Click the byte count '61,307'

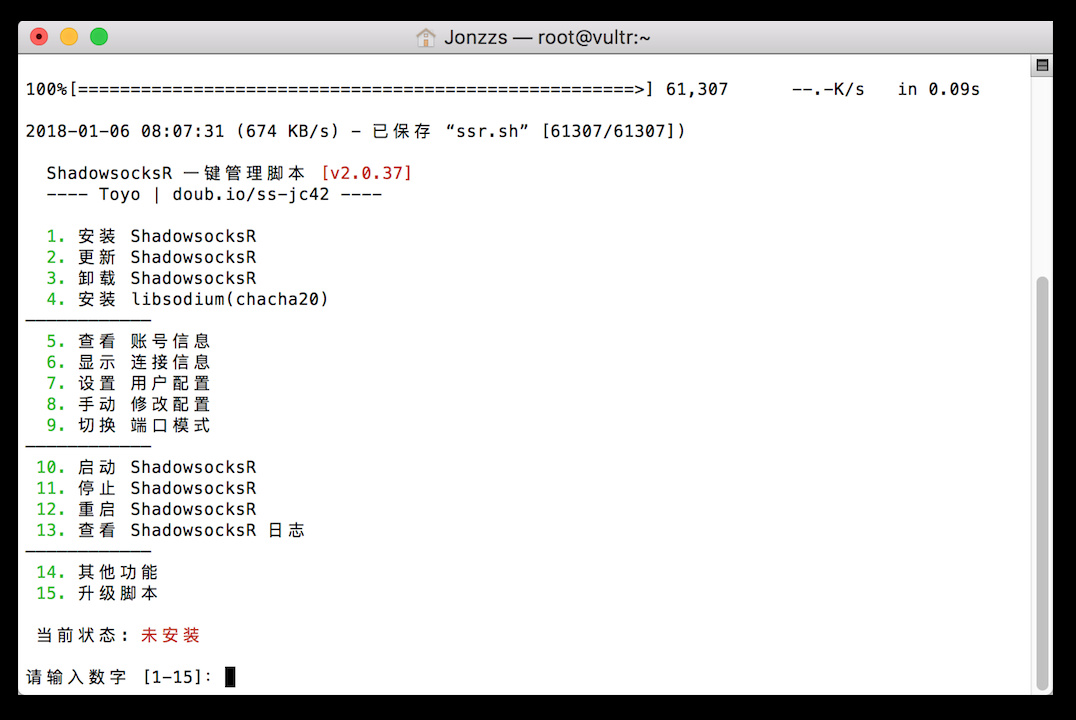697,89
